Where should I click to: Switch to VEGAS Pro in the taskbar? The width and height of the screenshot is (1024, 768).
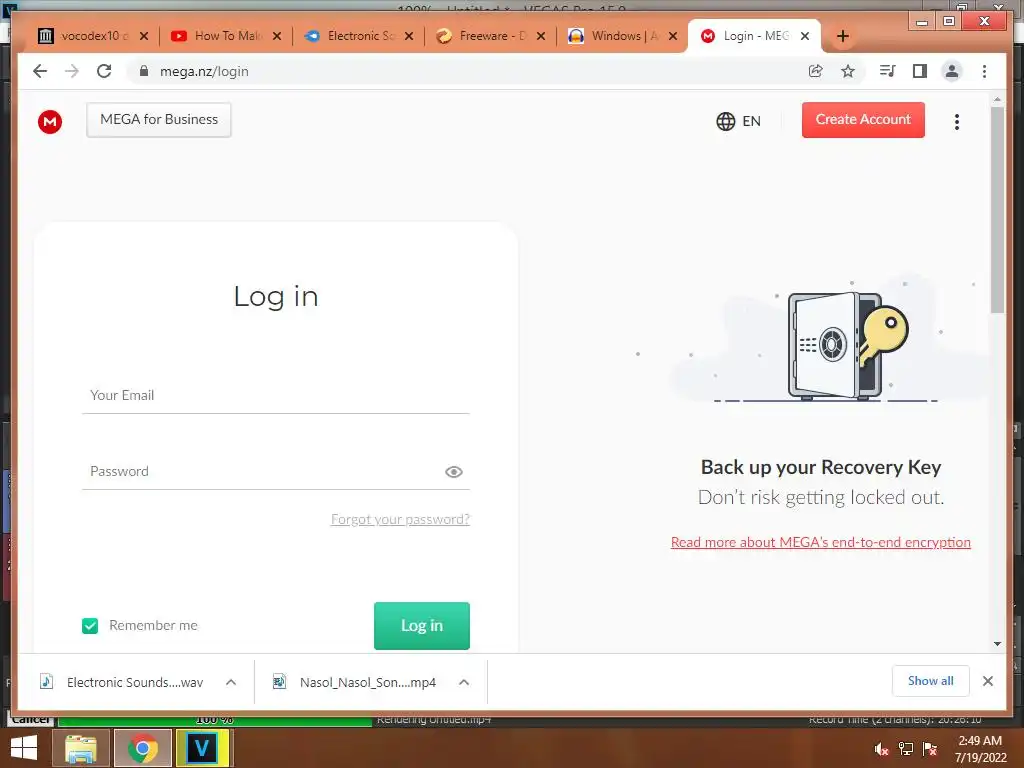(202, 748)
